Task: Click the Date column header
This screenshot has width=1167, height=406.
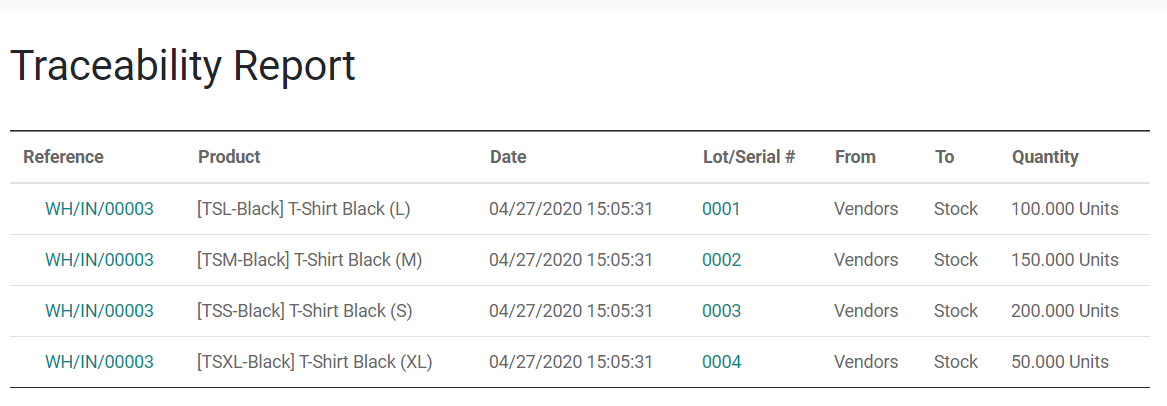Action: 508,157
